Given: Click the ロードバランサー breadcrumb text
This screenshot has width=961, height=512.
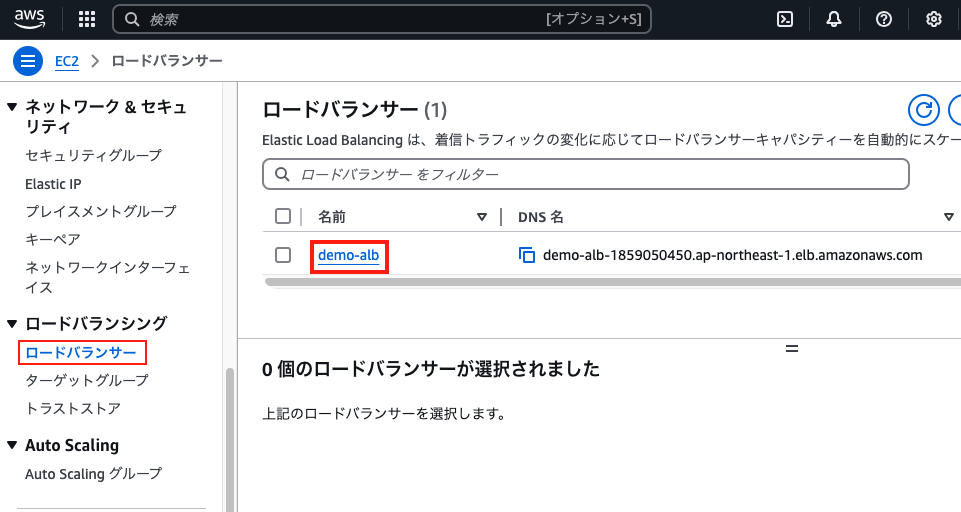Looking at the screenshot, I should pyautogui.click(x=167, y=61).
